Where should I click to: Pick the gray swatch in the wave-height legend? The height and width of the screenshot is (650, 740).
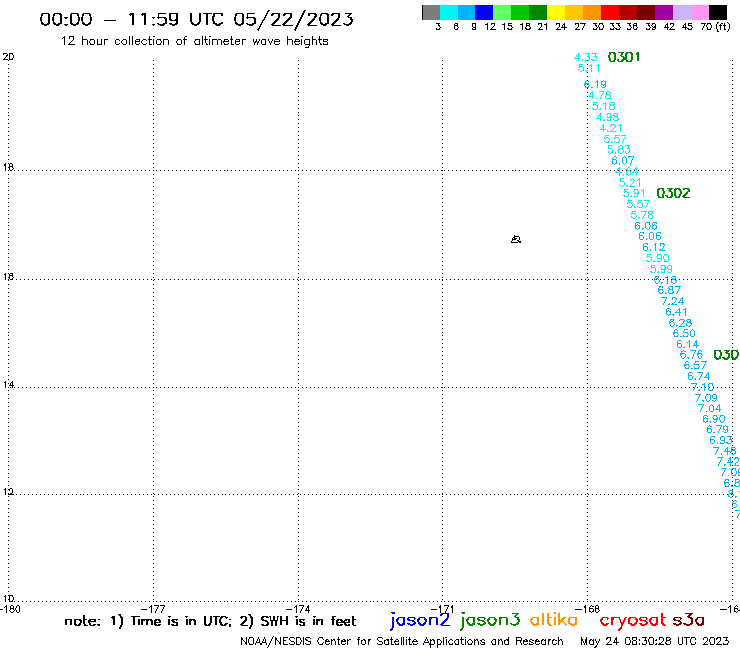click(x=431, y=12)
